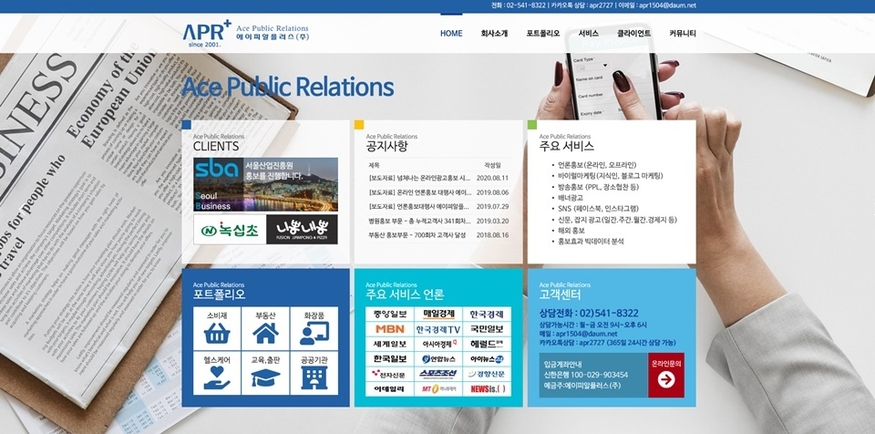This screenshot has height=434, width=875.
Task: Go to the HOME menu item
Action: (x=451, y=33)
